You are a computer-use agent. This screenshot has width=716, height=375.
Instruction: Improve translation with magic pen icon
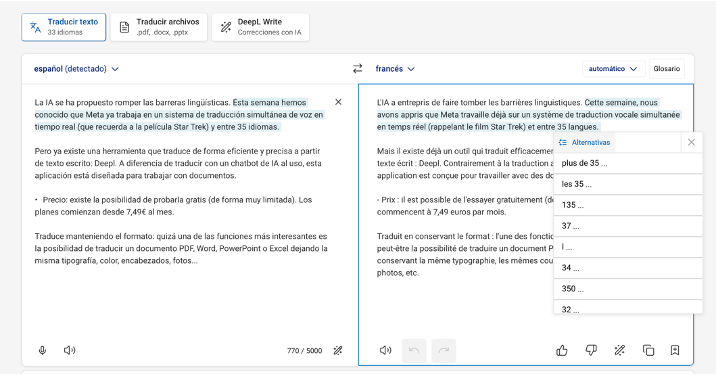point(620,350)
